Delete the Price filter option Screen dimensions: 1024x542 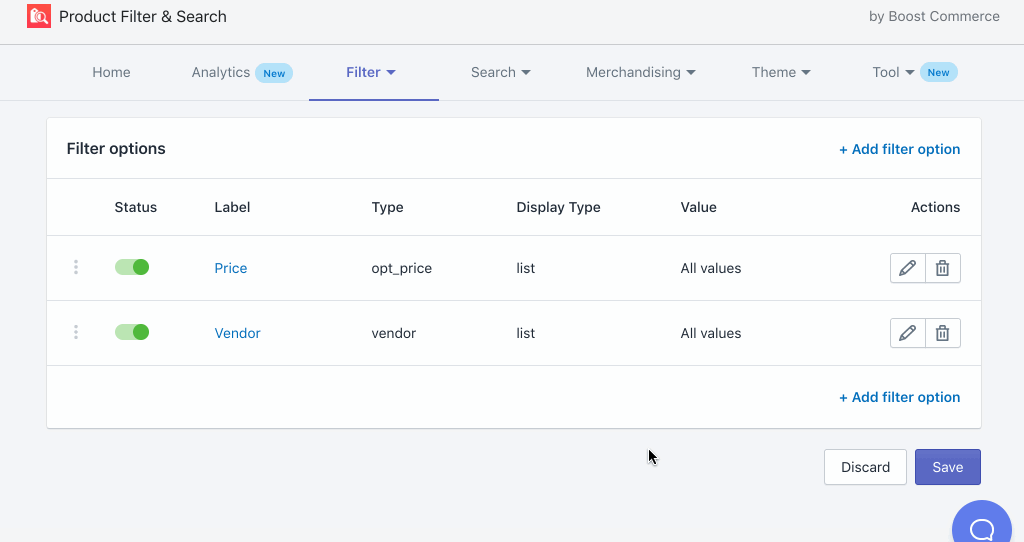(x=942, y=268)
